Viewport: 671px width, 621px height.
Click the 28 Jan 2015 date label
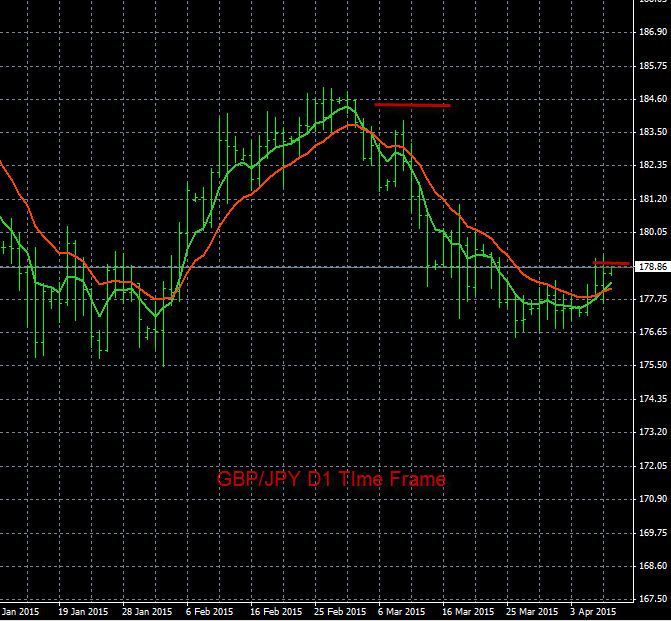click(x=147, y=612)
